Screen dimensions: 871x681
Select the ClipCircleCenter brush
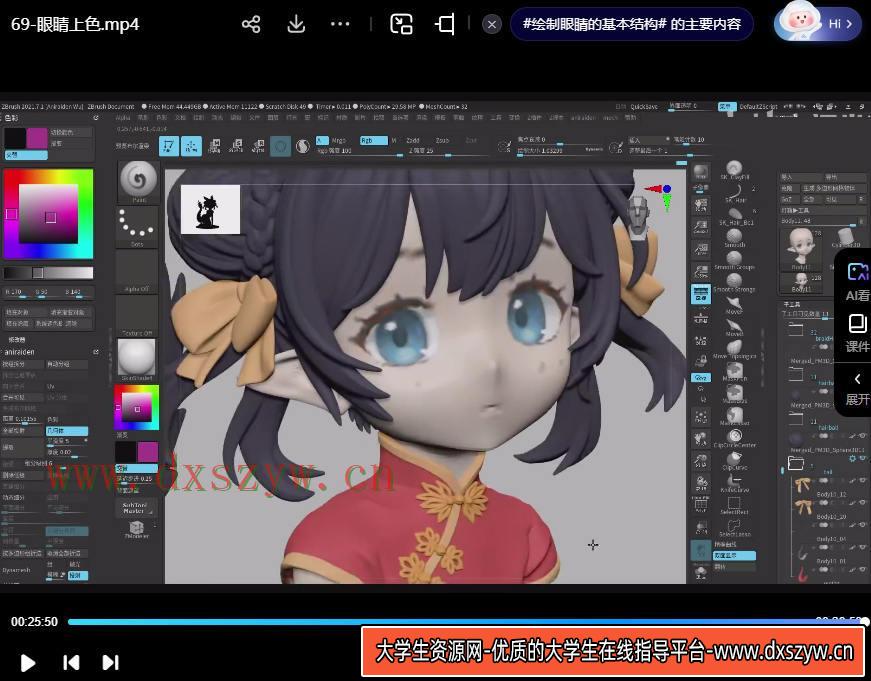pyautogui.click(x=734, y=437)
